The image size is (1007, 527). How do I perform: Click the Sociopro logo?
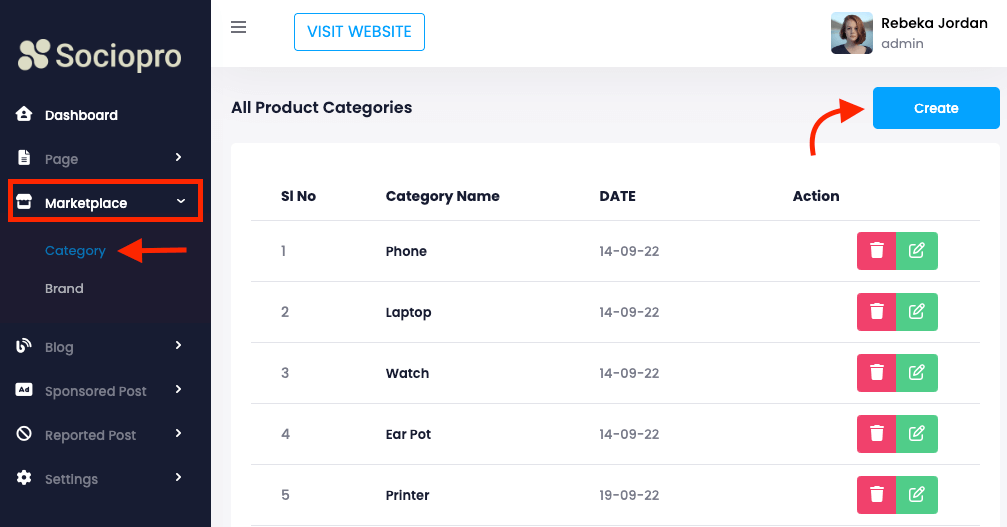coord(100,55)
